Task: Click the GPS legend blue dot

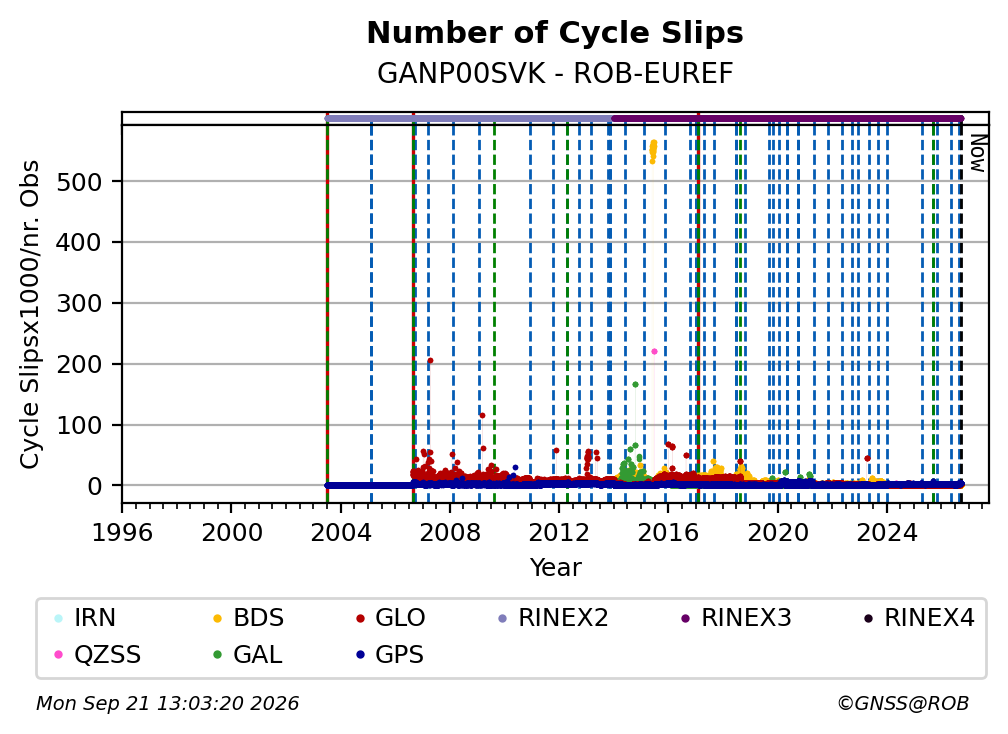Action: tap(360, 655)
